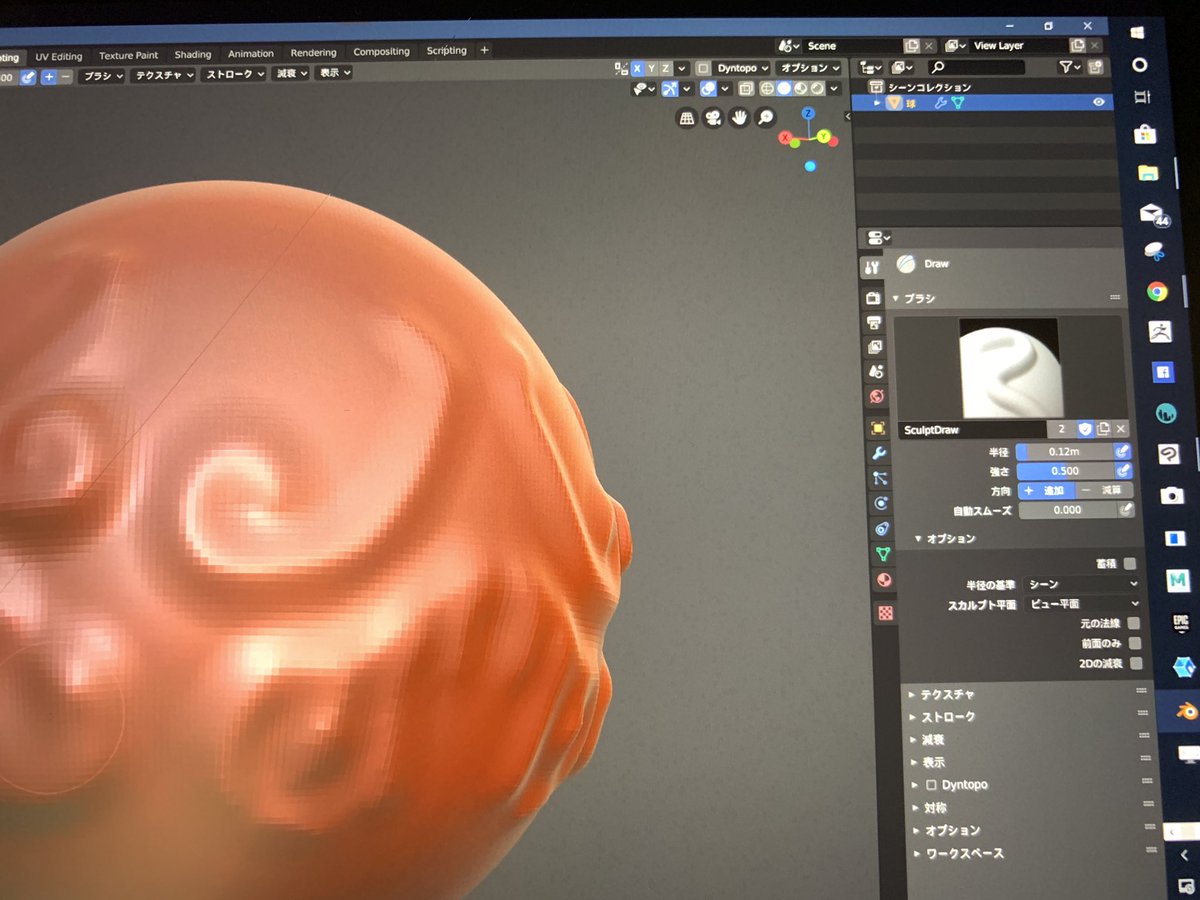This screenshot has width=1200, height=900.
Task: Open the Object properties tab
Action: point(878,428)
